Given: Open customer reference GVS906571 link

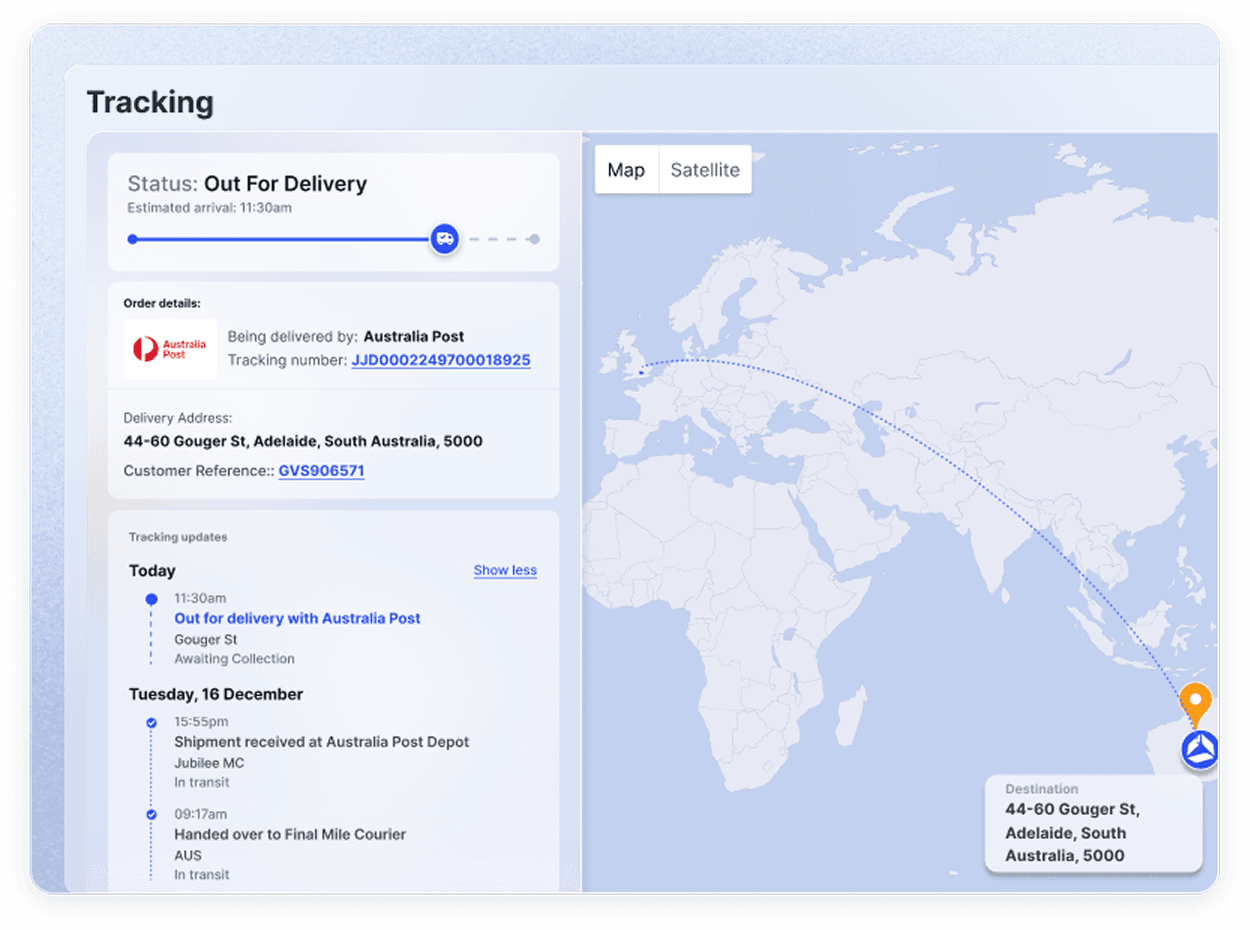Looking at the screenshot, I should point(321,470).
